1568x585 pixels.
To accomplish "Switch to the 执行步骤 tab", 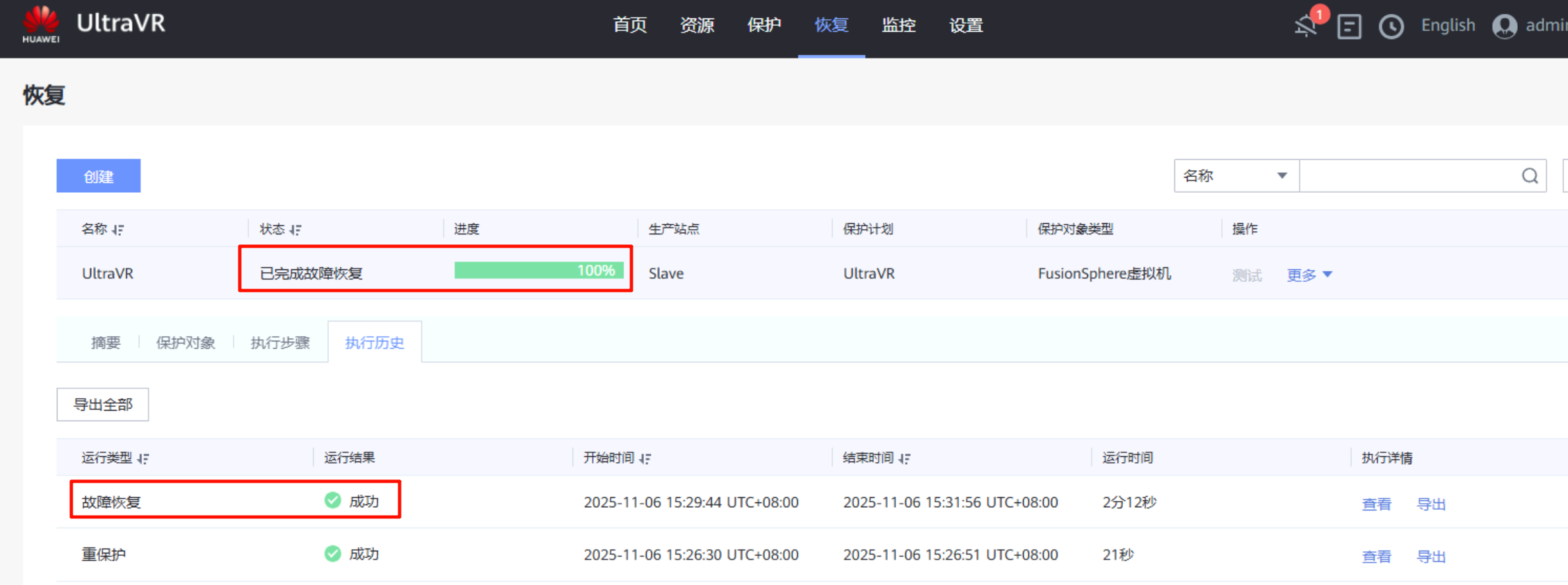I will (x=280, y=343).
